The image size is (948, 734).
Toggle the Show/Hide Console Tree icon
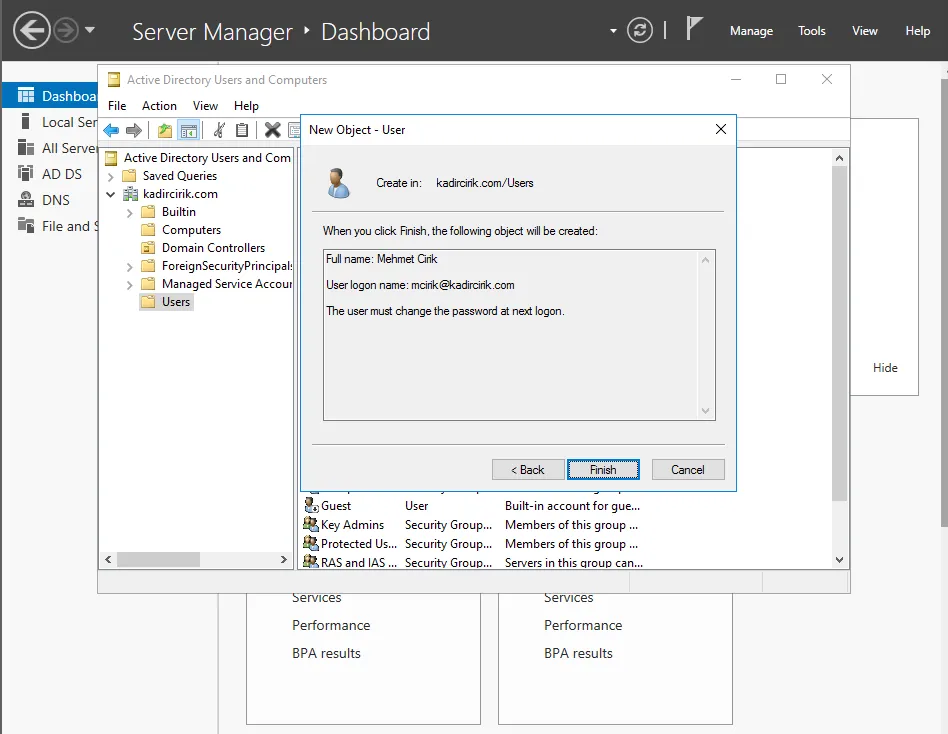coord(189,130)
